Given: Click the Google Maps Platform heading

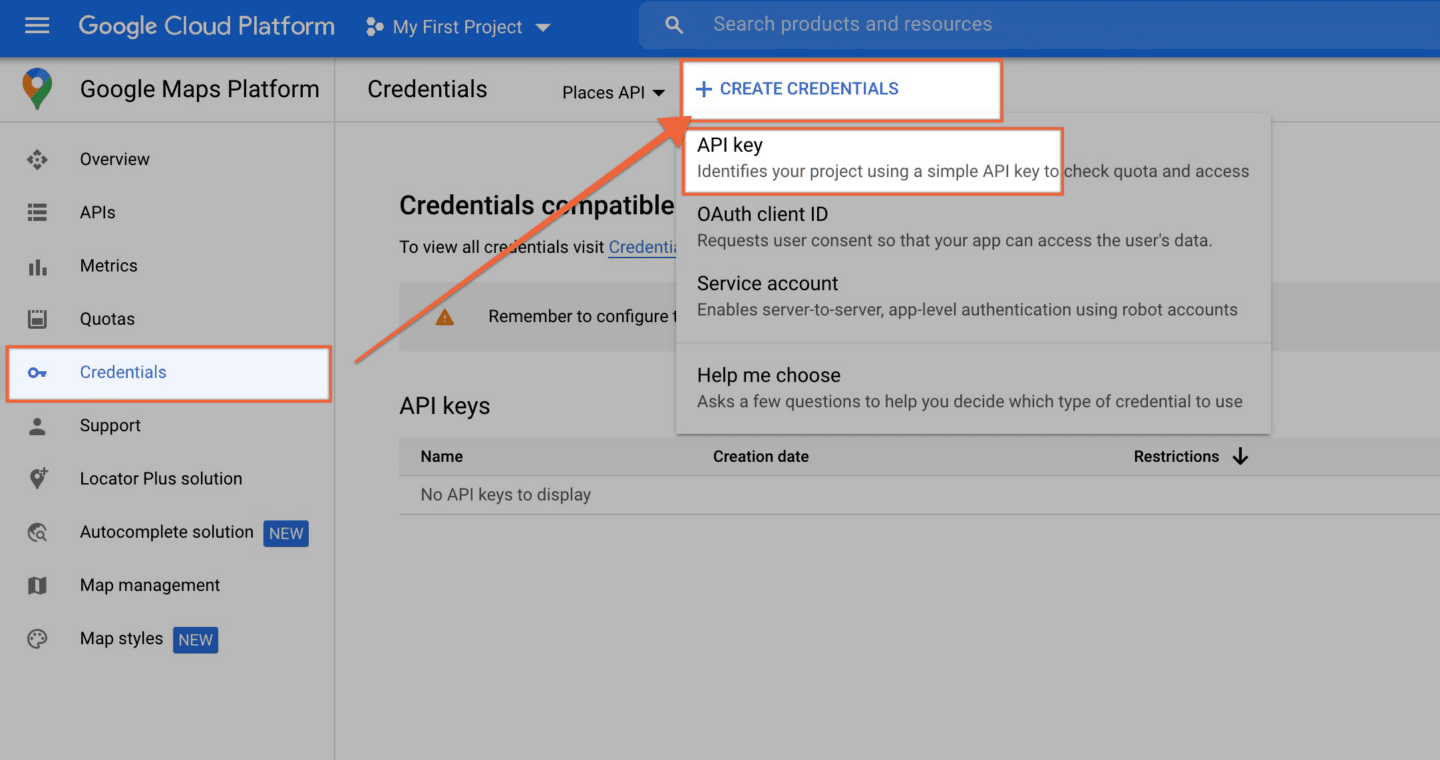Looking at the screenshot, I should coord(200,89).
